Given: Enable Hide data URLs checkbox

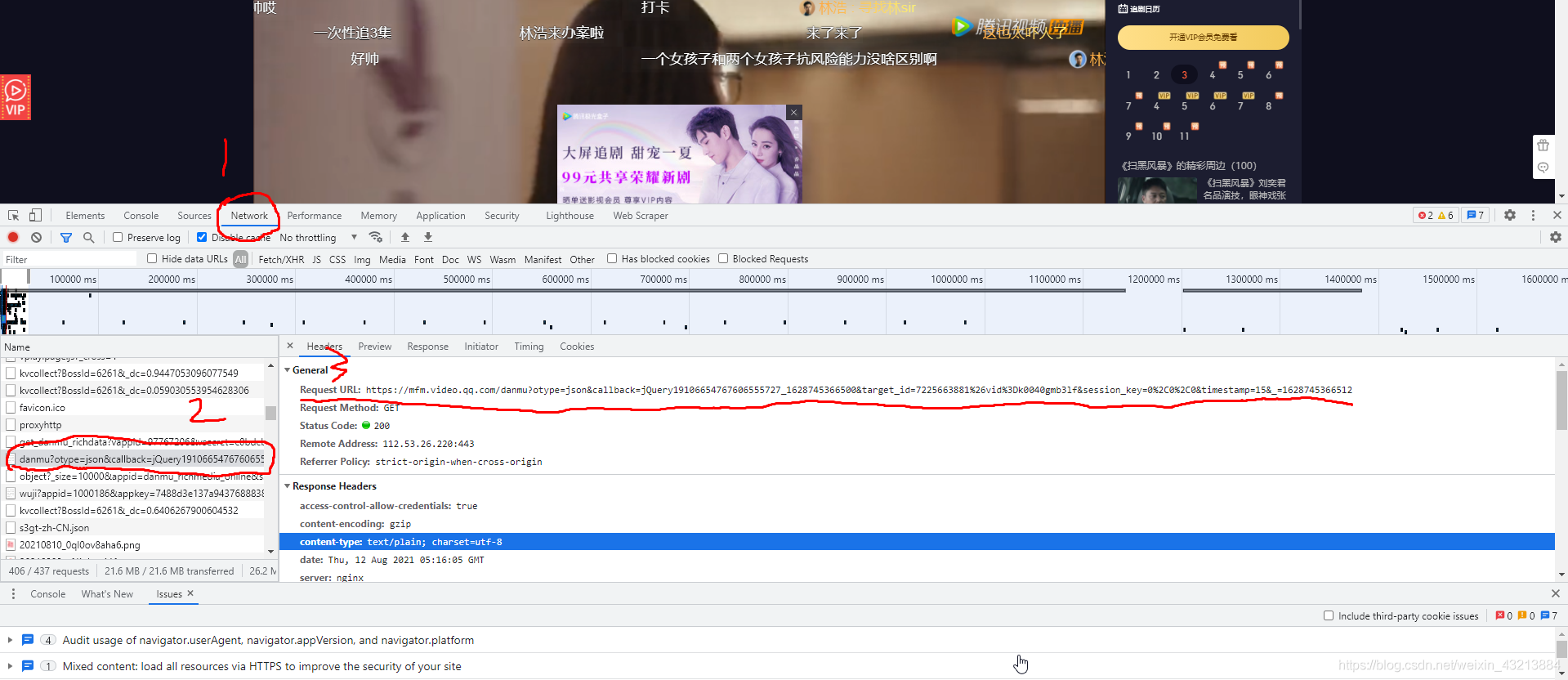Looking at the screenshot, I should pos(152,258).
